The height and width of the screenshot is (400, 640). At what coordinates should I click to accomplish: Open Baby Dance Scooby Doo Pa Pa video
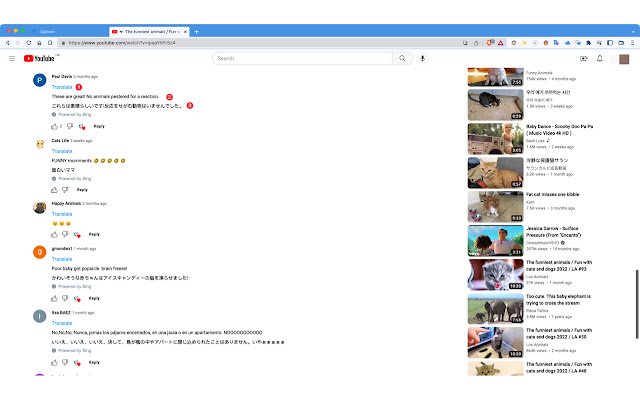[x=496, y=139]
